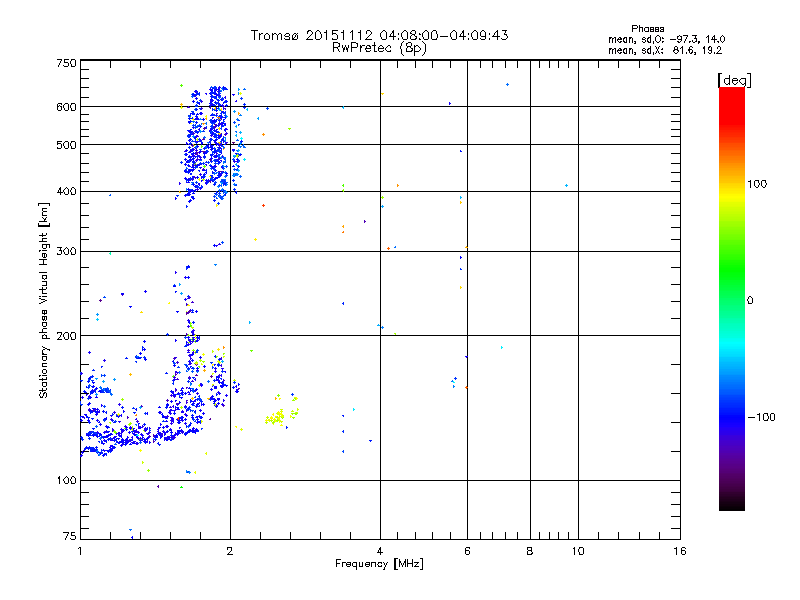Click the 'mean, sd,X: 81.6, 19.2' line

tap(665, 50)
